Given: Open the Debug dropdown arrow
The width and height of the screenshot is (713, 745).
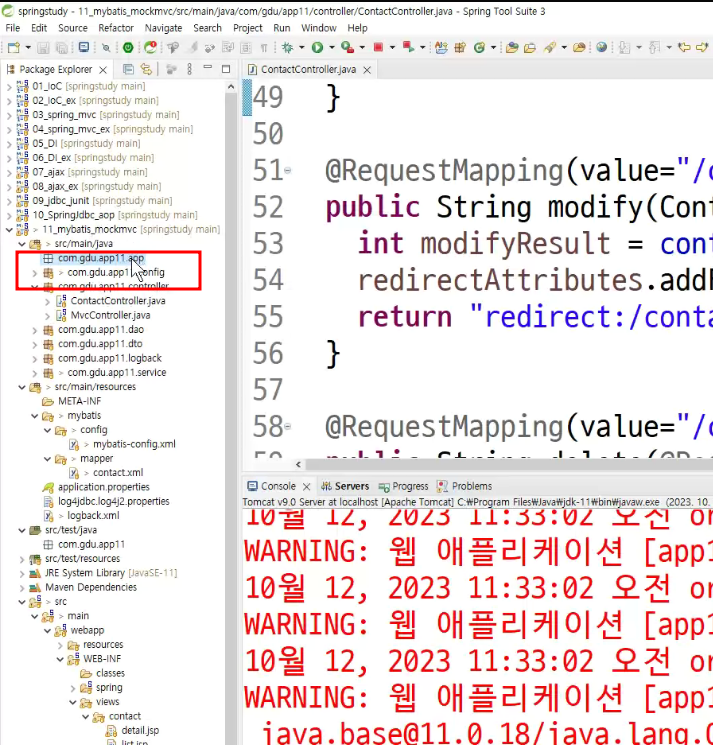Looking at the screenshot, I should [x=301, y=48].
